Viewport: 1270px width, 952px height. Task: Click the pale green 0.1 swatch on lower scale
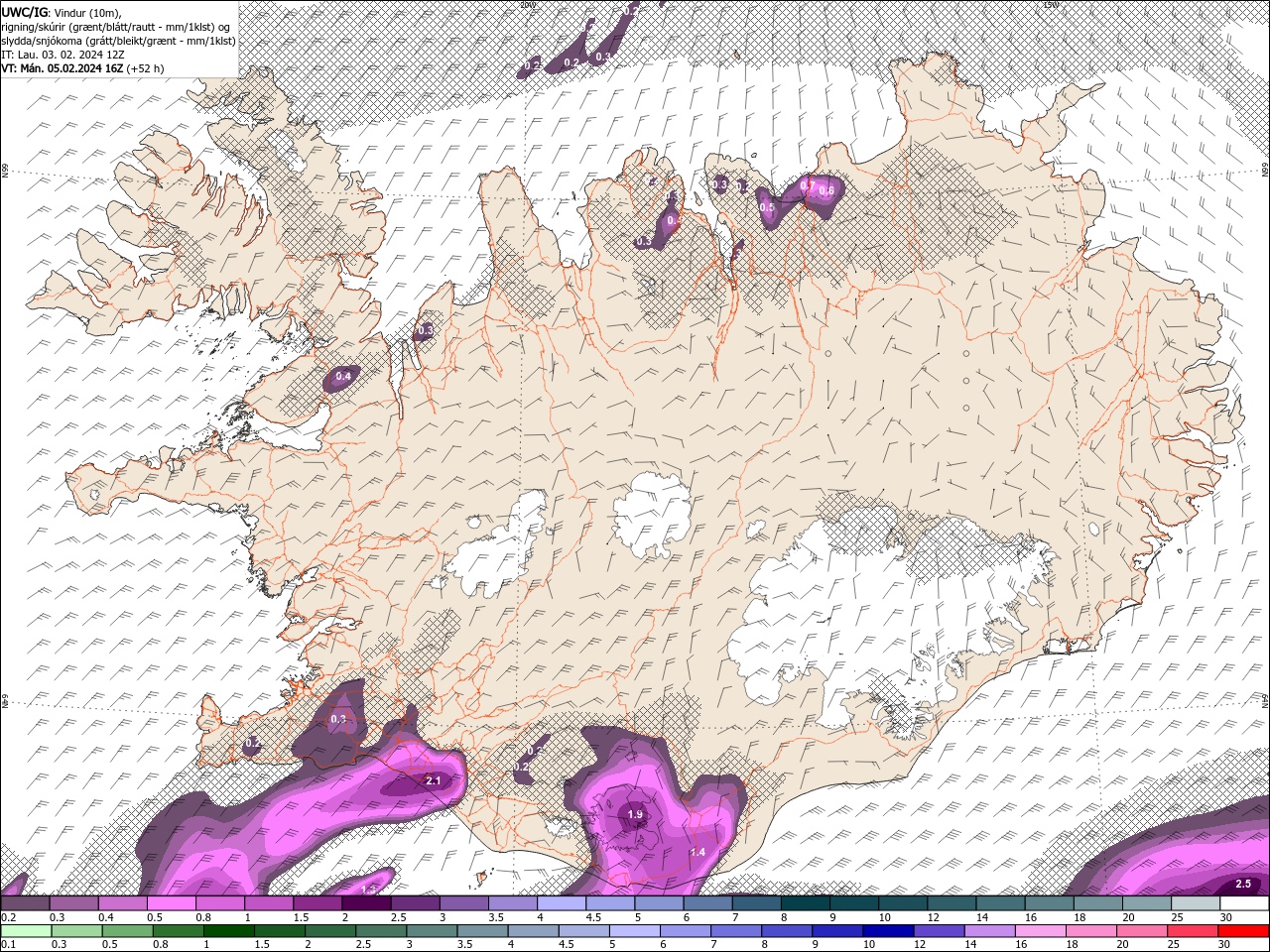click(x=26, y=931)
